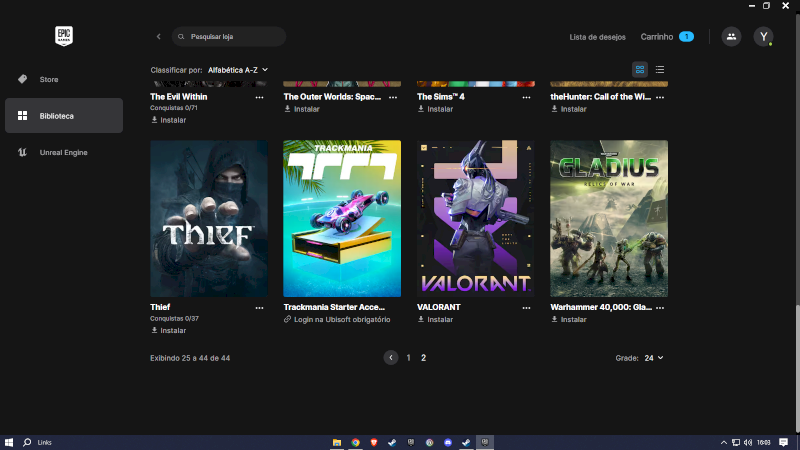Expand the Grade 24 items dropdown
This screenshot has width=800, height=450.
coord(654,357)
